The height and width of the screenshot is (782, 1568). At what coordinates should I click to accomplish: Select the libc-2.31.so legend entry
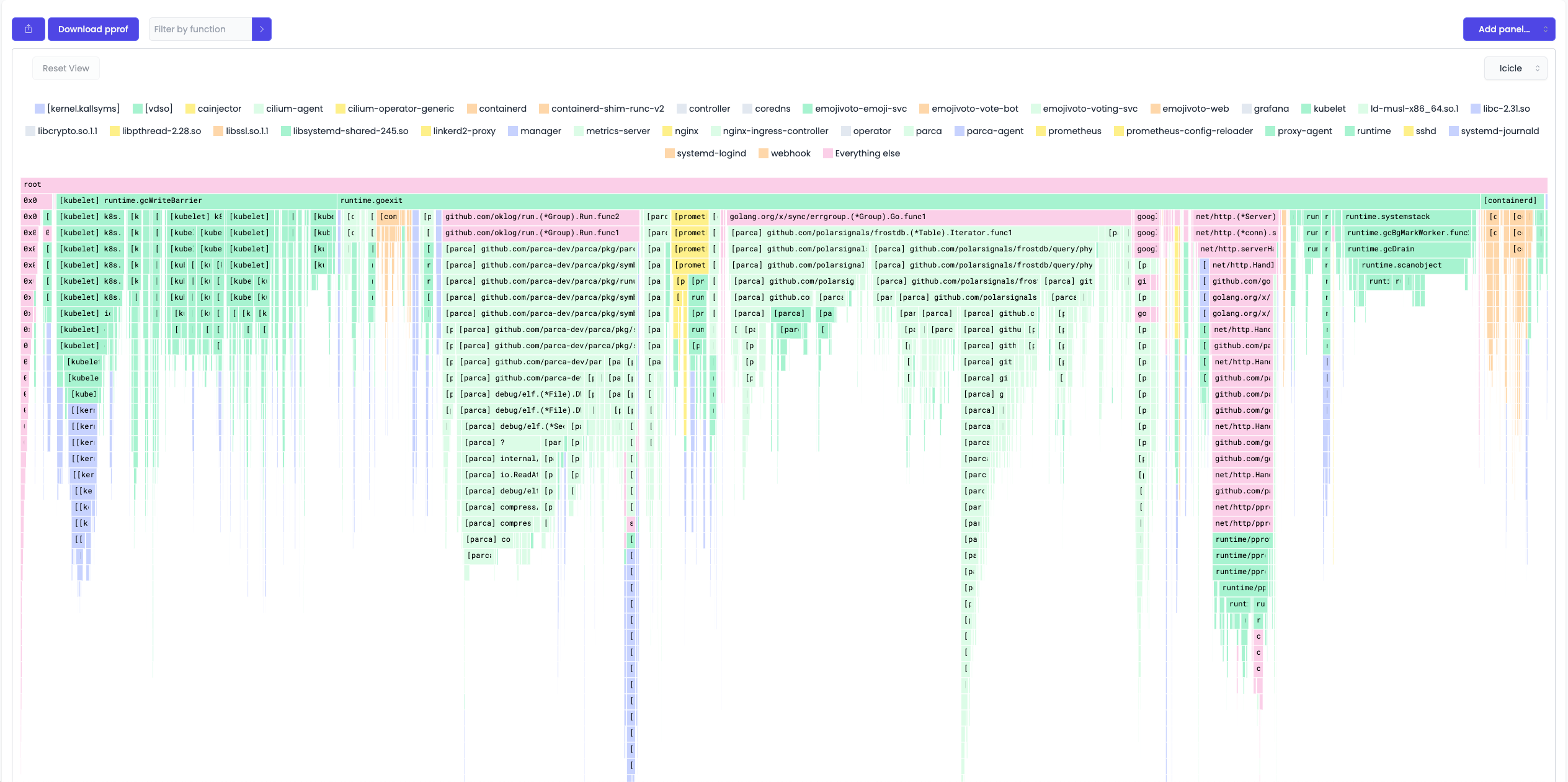(1500, 109)
